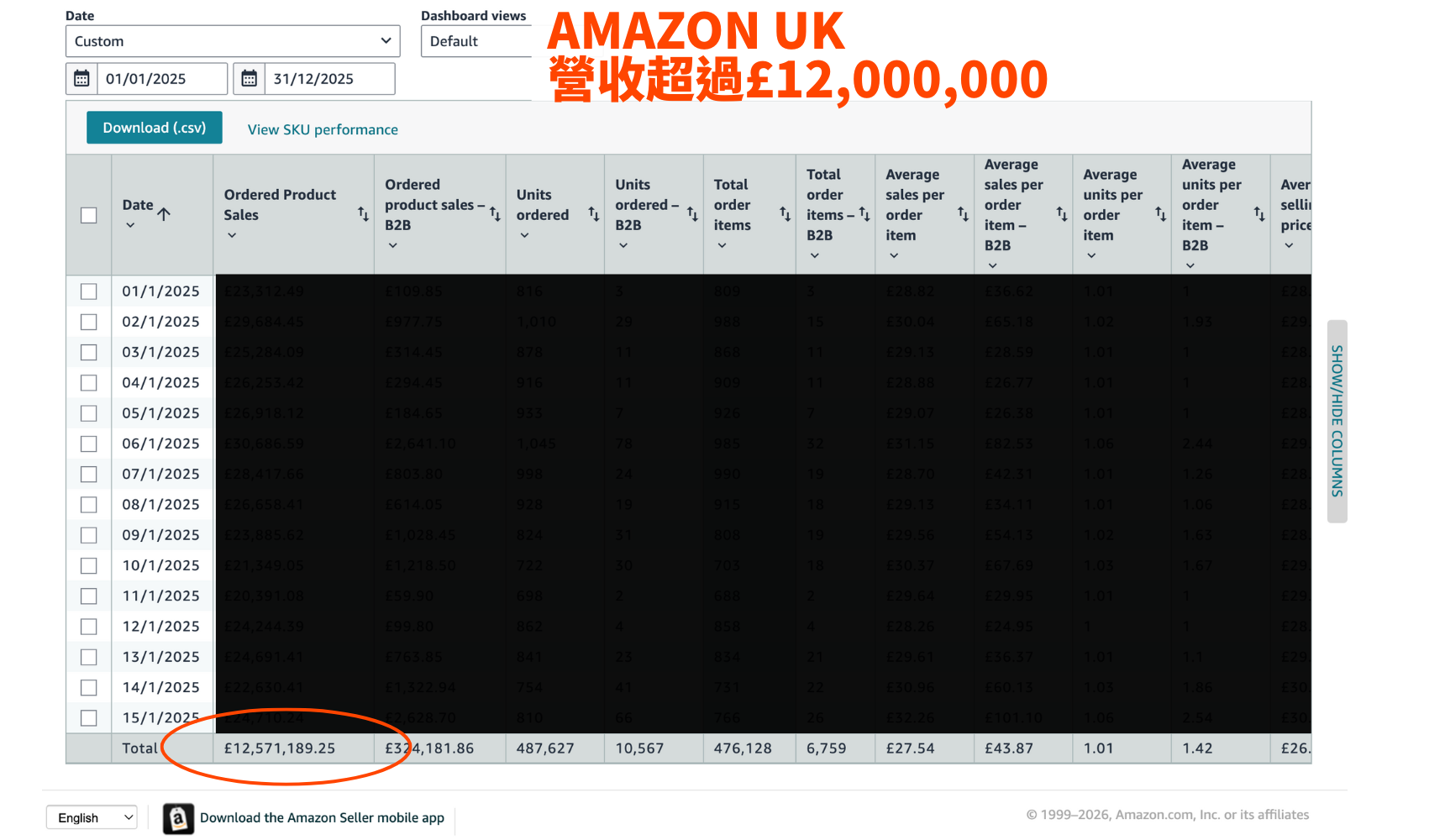Open the English language selector

(92, 818)
